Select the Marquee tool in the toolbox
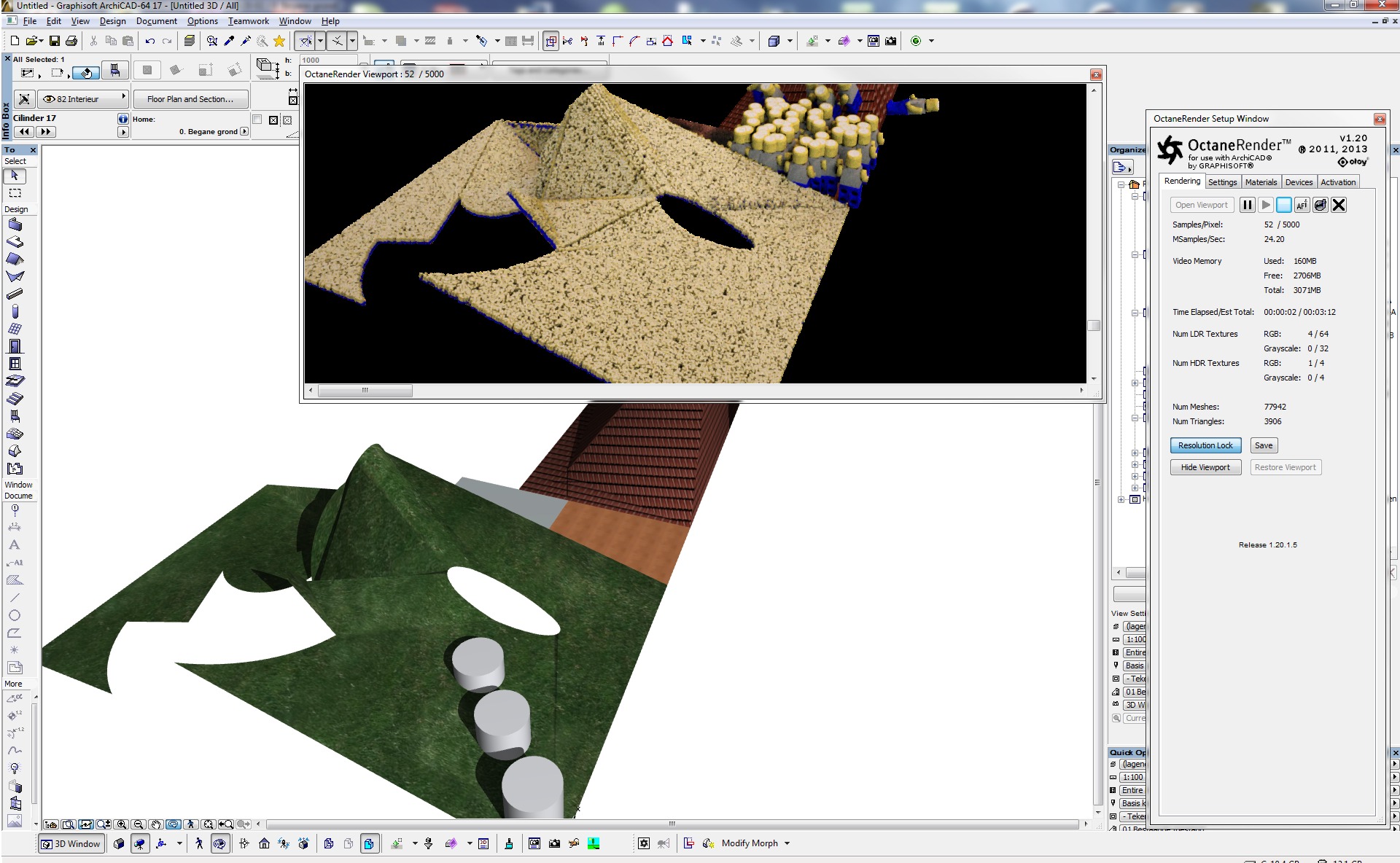The image size is (1400, 863). click(x=15, y=193)
